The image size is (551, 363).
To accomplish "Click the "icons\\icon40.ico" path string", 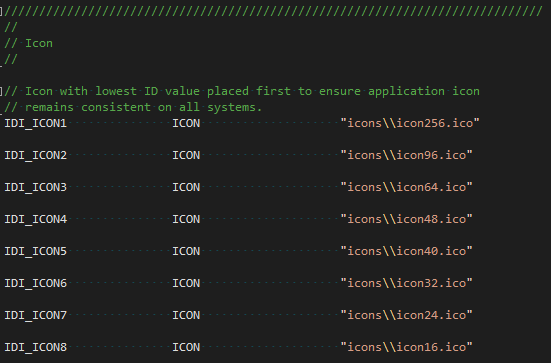I will [x=407, y=251].
